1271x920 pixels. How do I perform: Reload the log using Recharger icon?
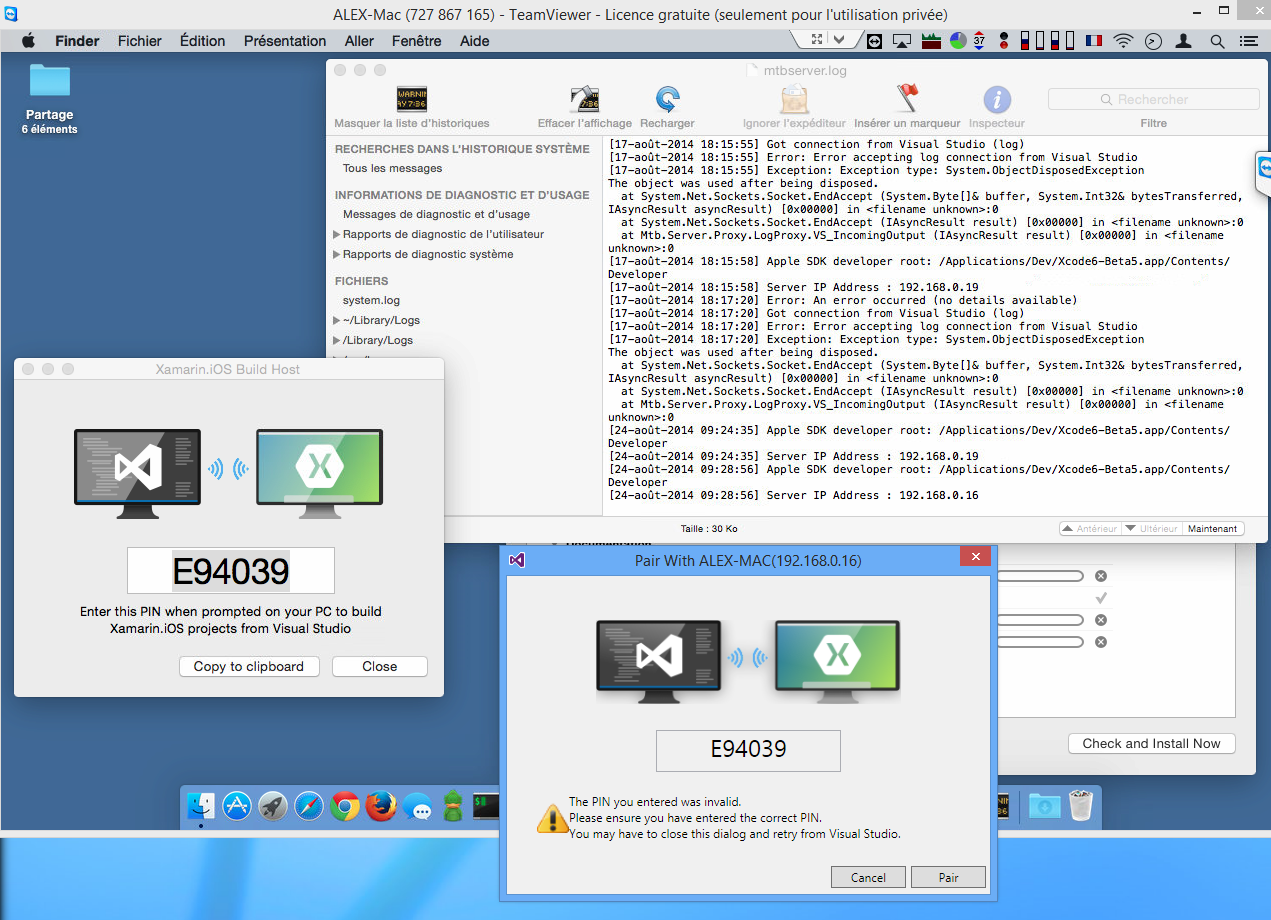point(667,100)
